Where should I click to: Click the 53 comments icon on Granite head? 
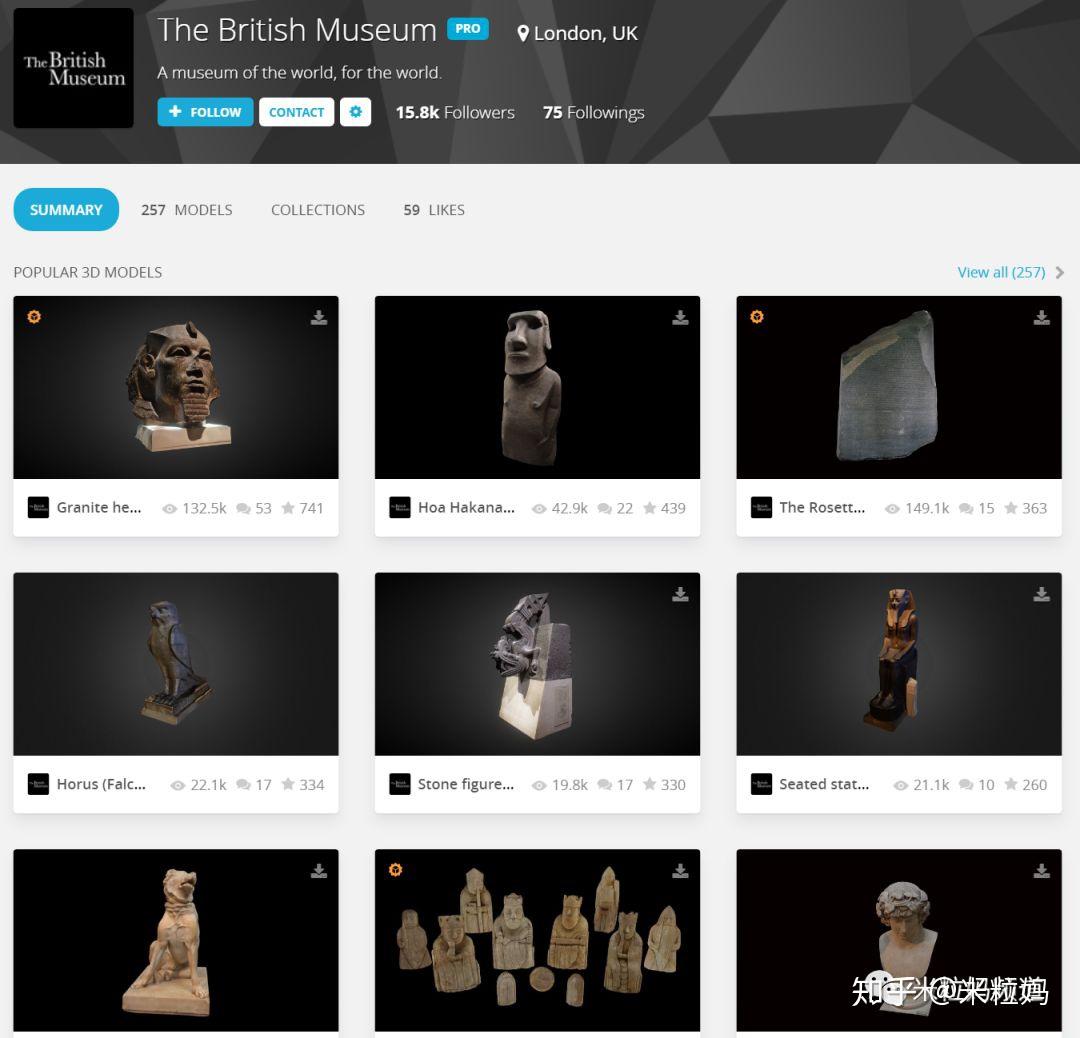pos(243,508)
